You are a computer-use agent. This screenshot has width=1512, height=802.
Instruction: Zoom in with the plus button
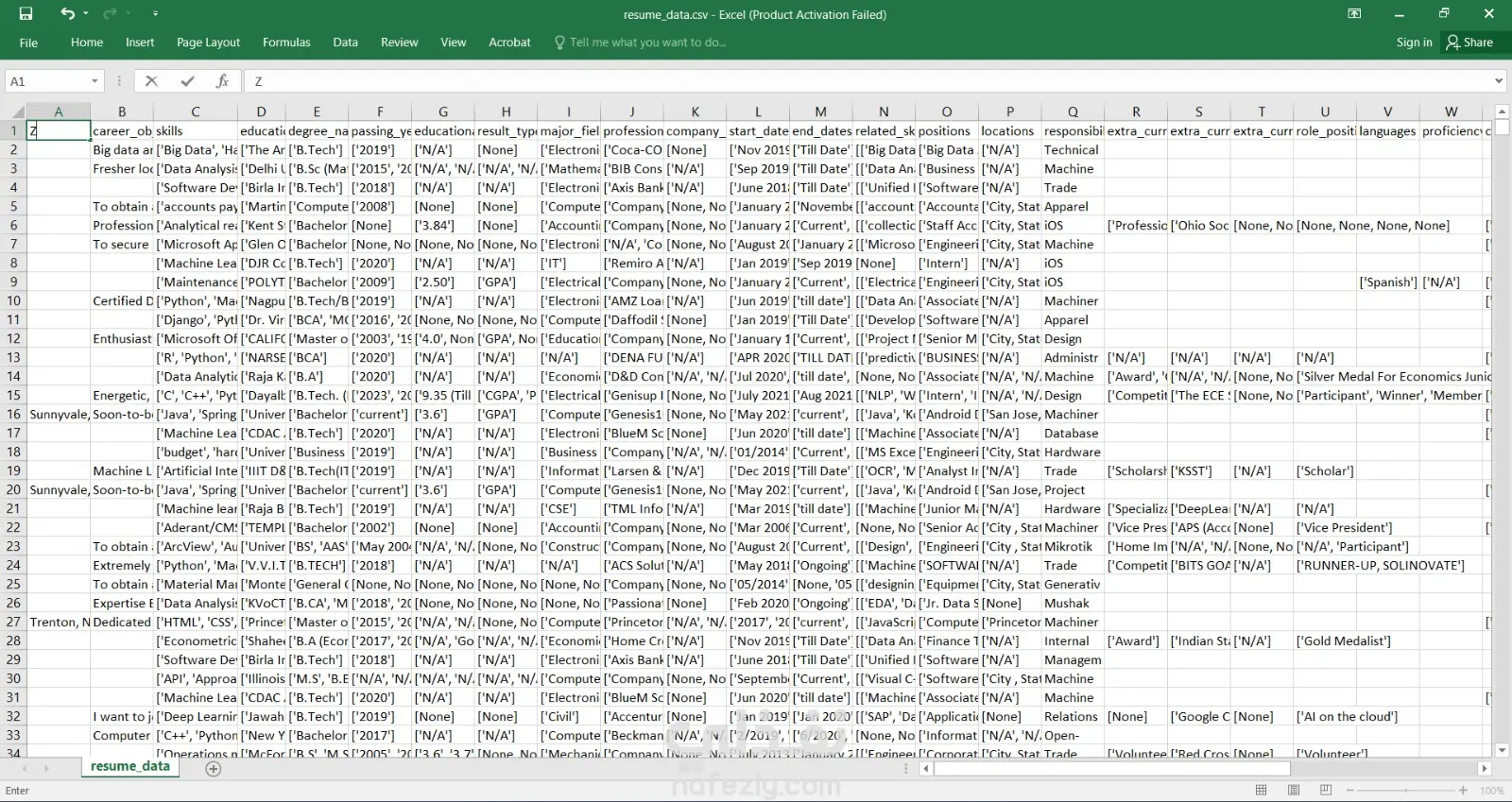pyautogui.click(x=1463, y=791)
